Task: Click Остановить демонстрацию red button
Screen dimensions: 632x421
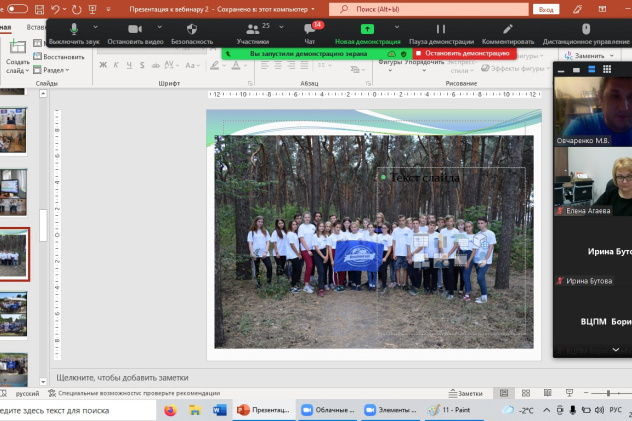Action: [x=466, y=52]
